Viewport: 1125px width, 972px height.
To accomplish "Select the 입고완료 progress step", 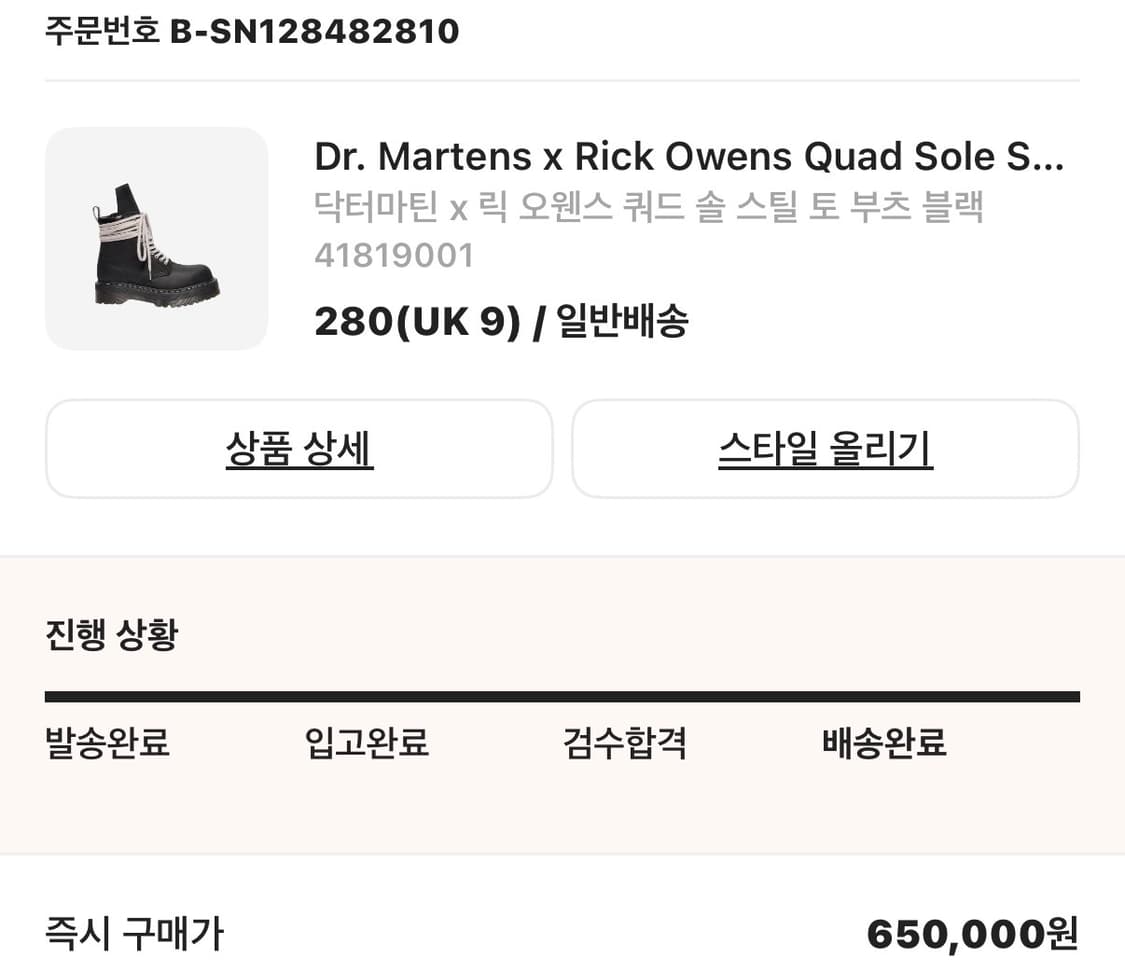I will [365, 743].
